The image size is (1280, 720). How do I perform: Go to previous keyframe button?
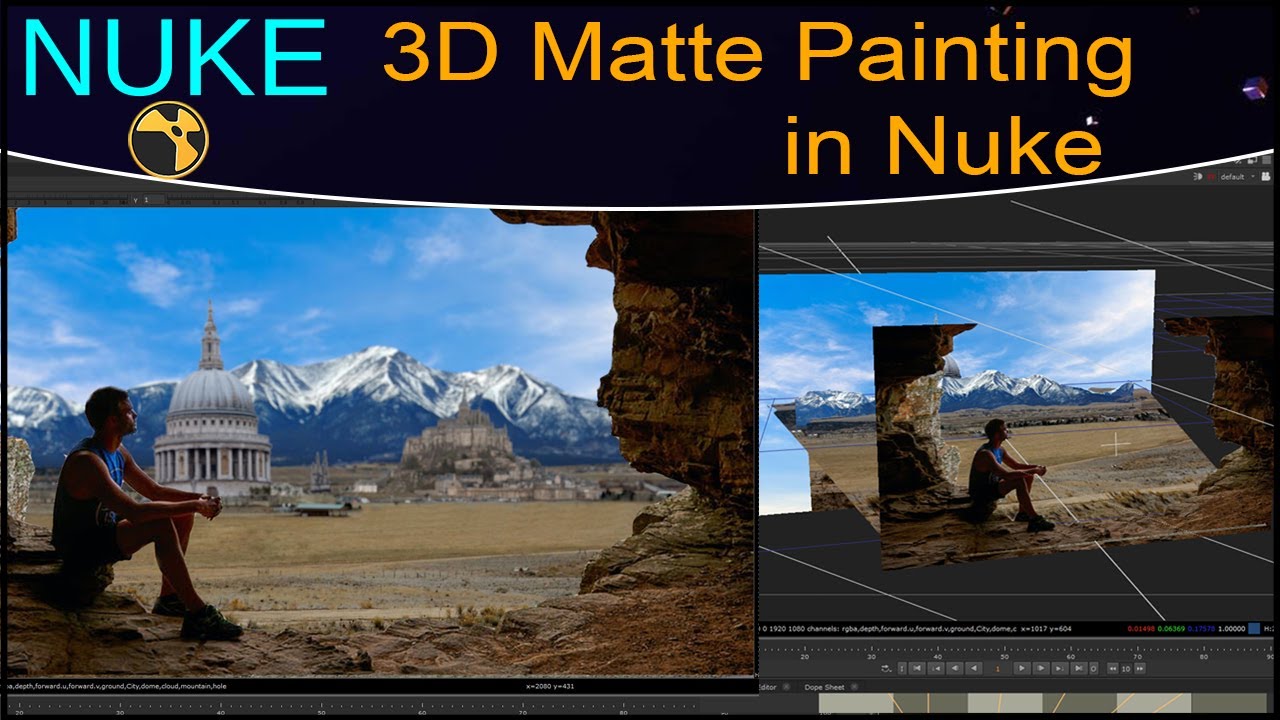pyautogui.click(x=936, y=668)
